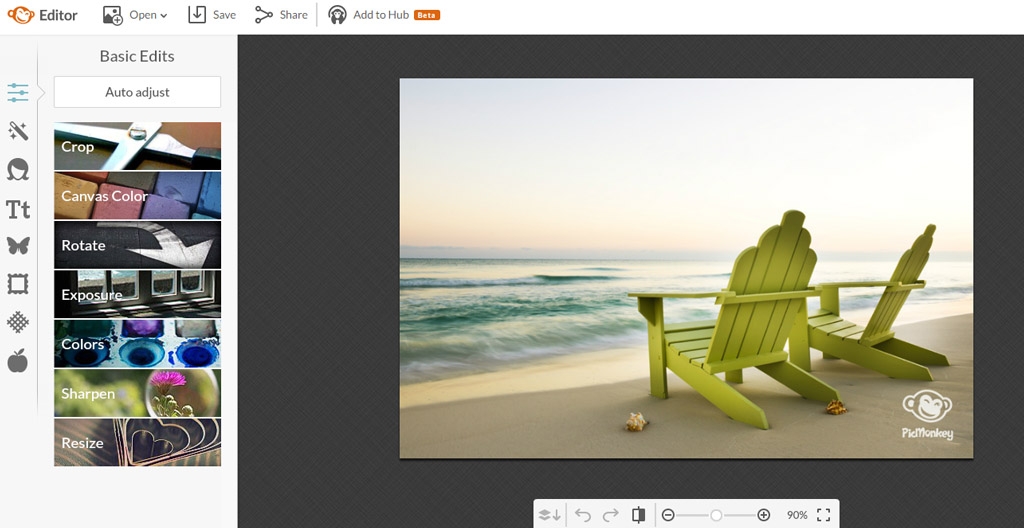Open the Frames icon in sidebar
Viewport: 1024px width, 528px height.
18,284
